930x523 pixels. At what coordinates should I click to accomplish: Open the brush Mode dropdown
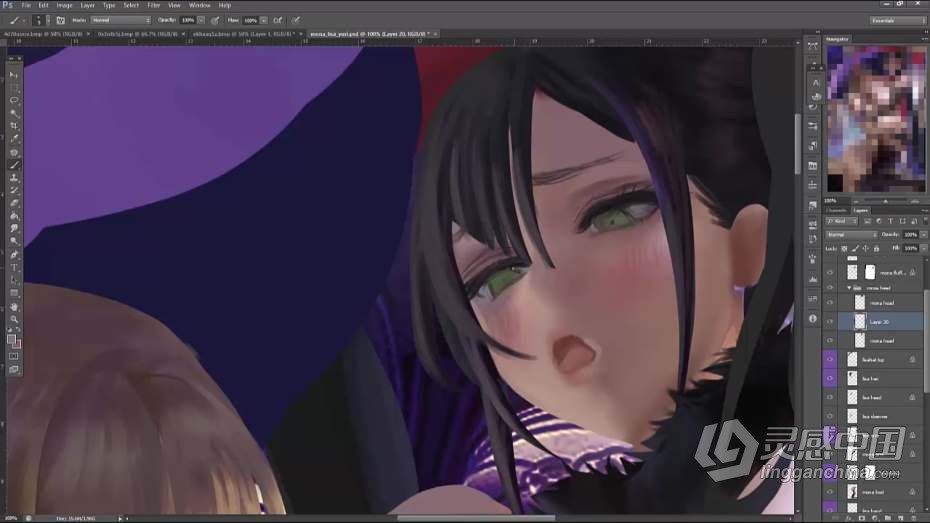pos(120,19)
